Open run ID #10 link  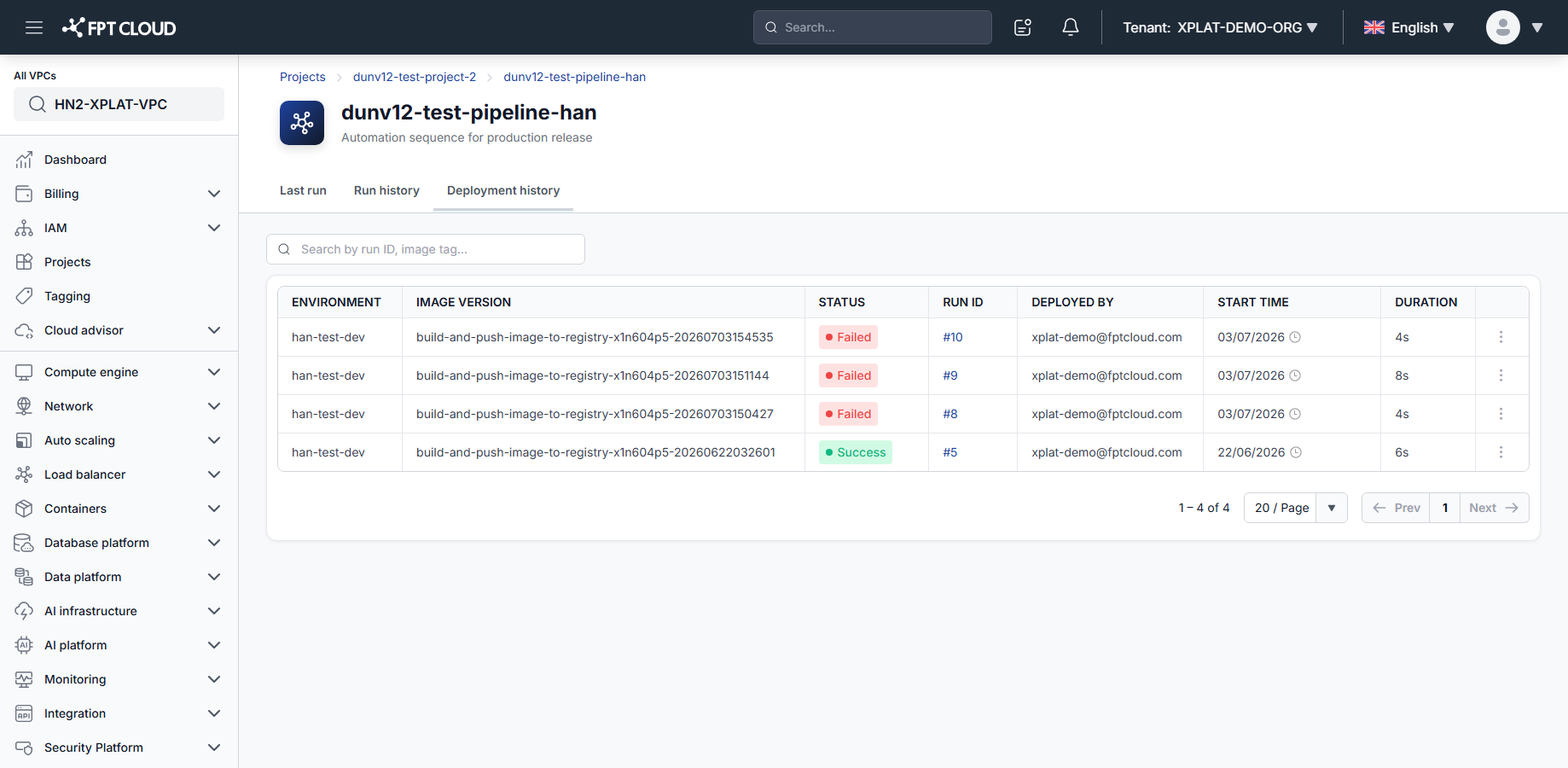click(x=953, y=337)
